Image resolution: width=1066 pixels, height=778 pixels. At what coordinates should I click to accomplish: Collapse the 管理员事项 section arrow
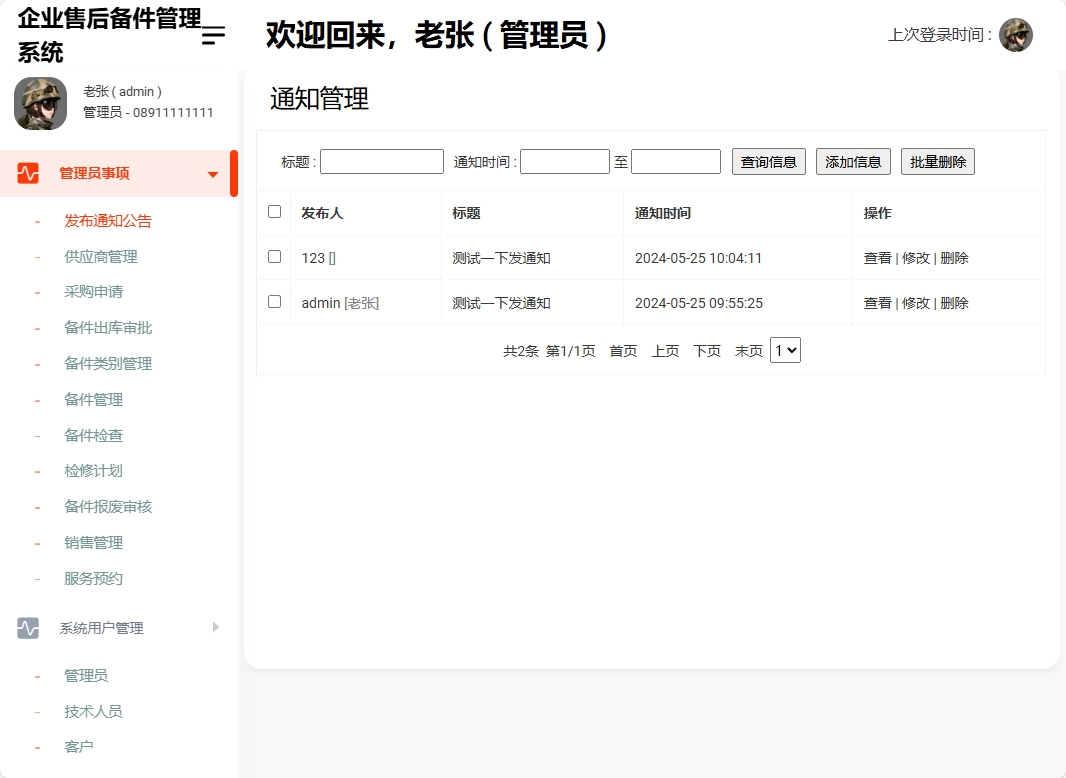(x=213, y=173)
